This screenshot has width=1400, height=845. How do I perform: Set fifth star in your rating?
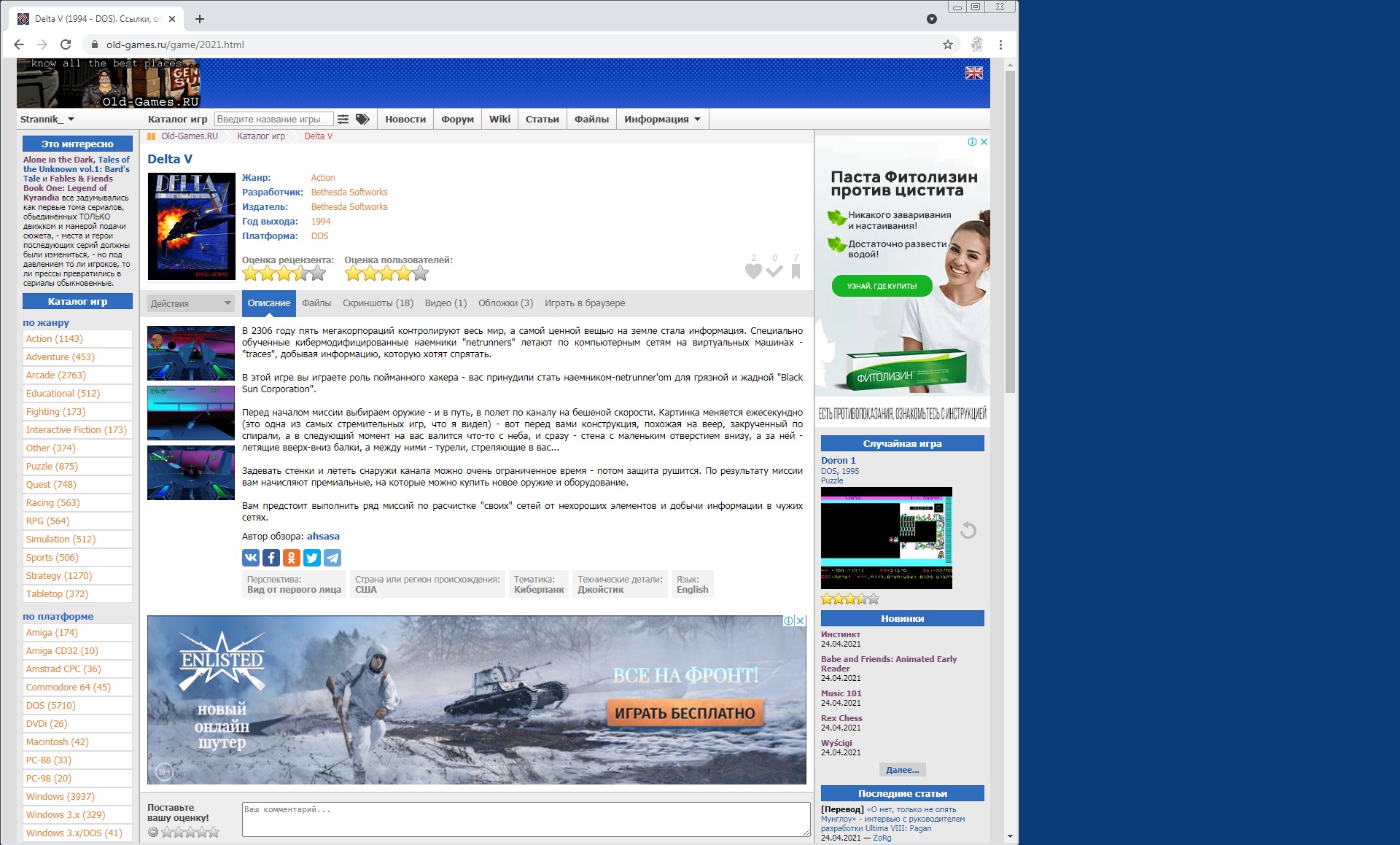[214, 832]
